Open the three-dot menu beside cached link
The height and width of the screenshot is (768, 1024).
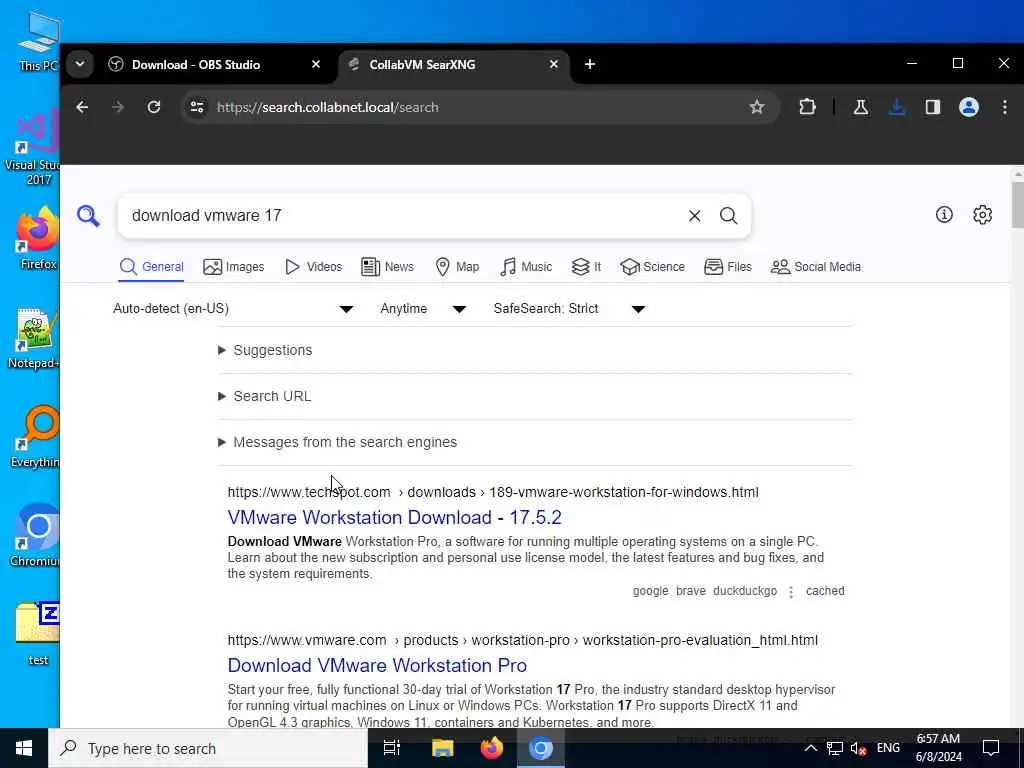coord(792,592)
